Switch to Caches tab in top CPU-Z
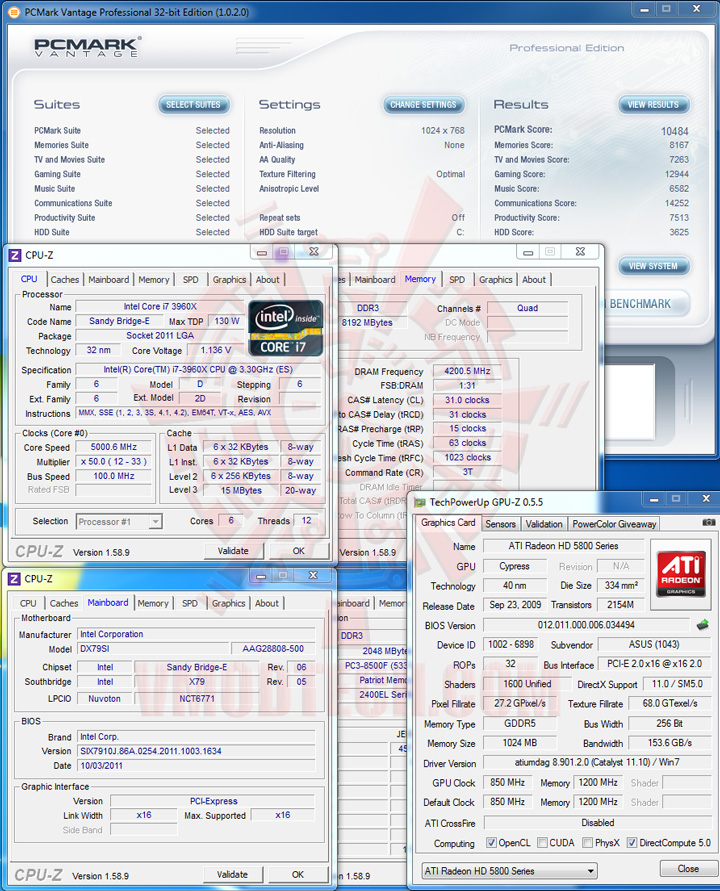This screenshot has width=720, height=891. (64, 280)
